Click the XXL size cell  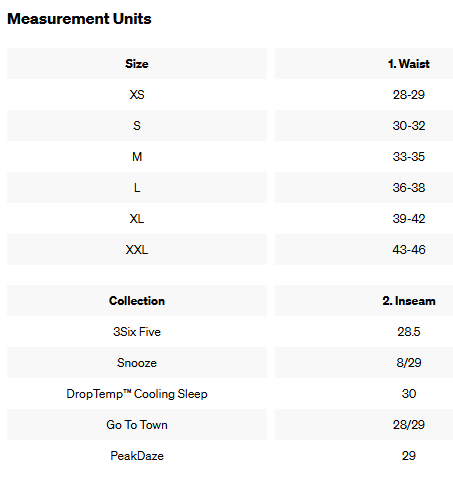[x=137, y=250]
